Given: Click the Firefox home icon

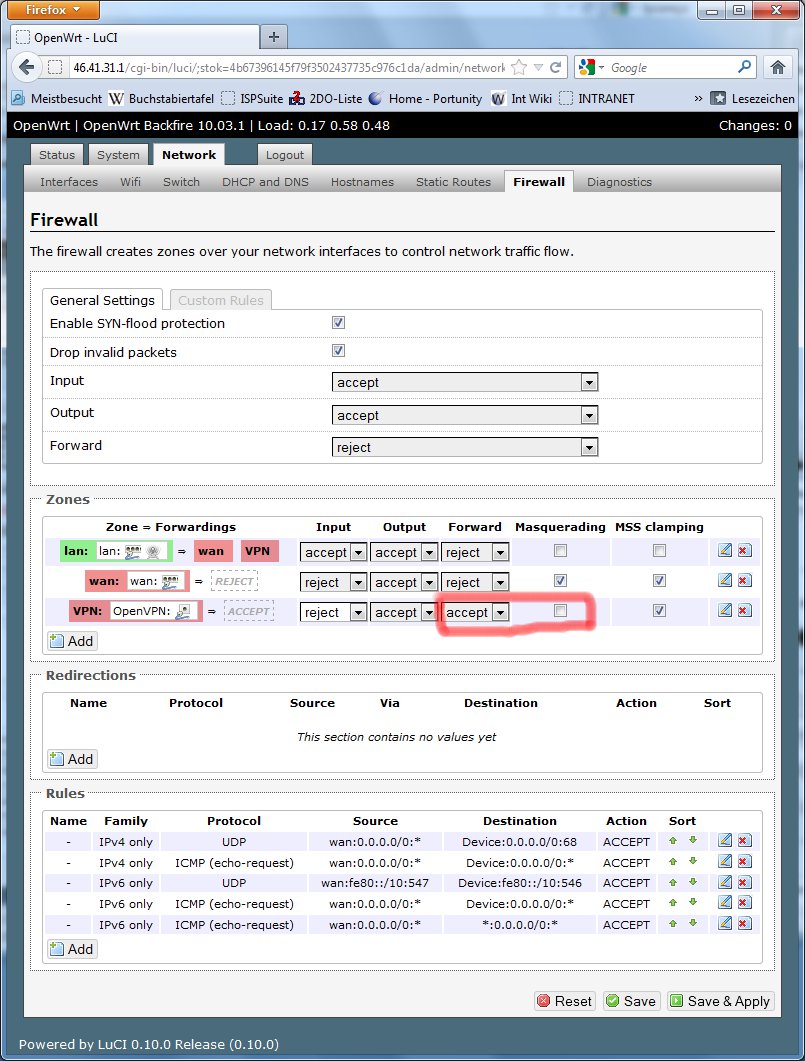Looking at the screenshot, I should click(x=777, y=67).
